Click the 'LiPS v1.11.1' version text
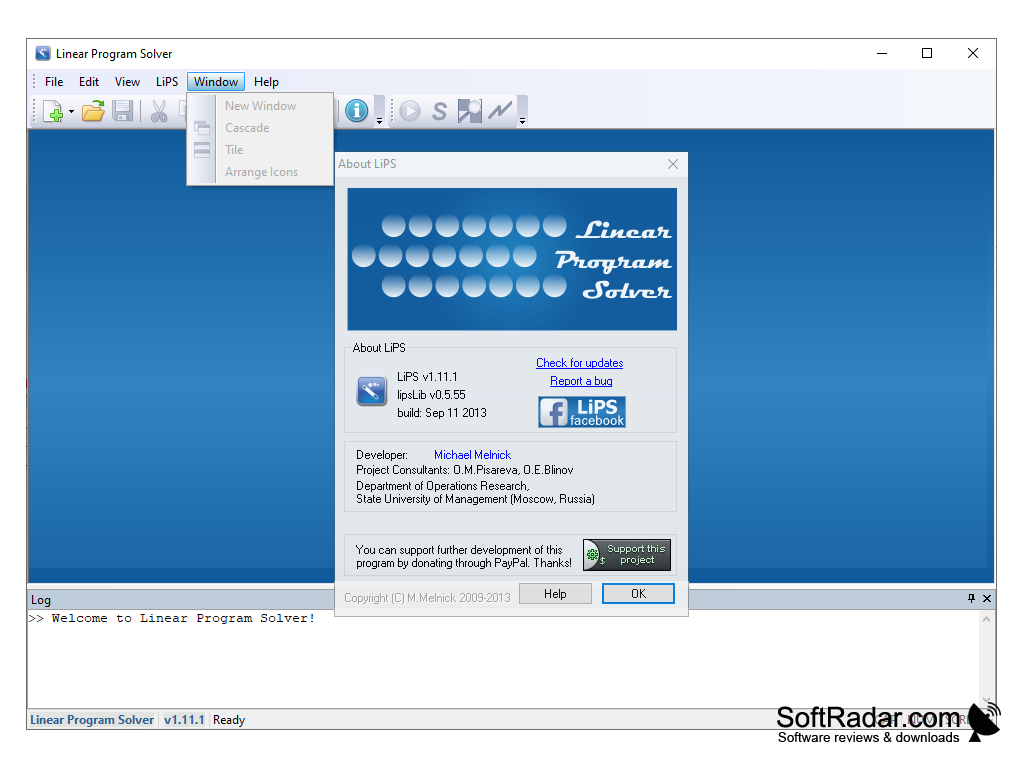The width and height of the screenshot is (1024, 768). coord(427,377)
